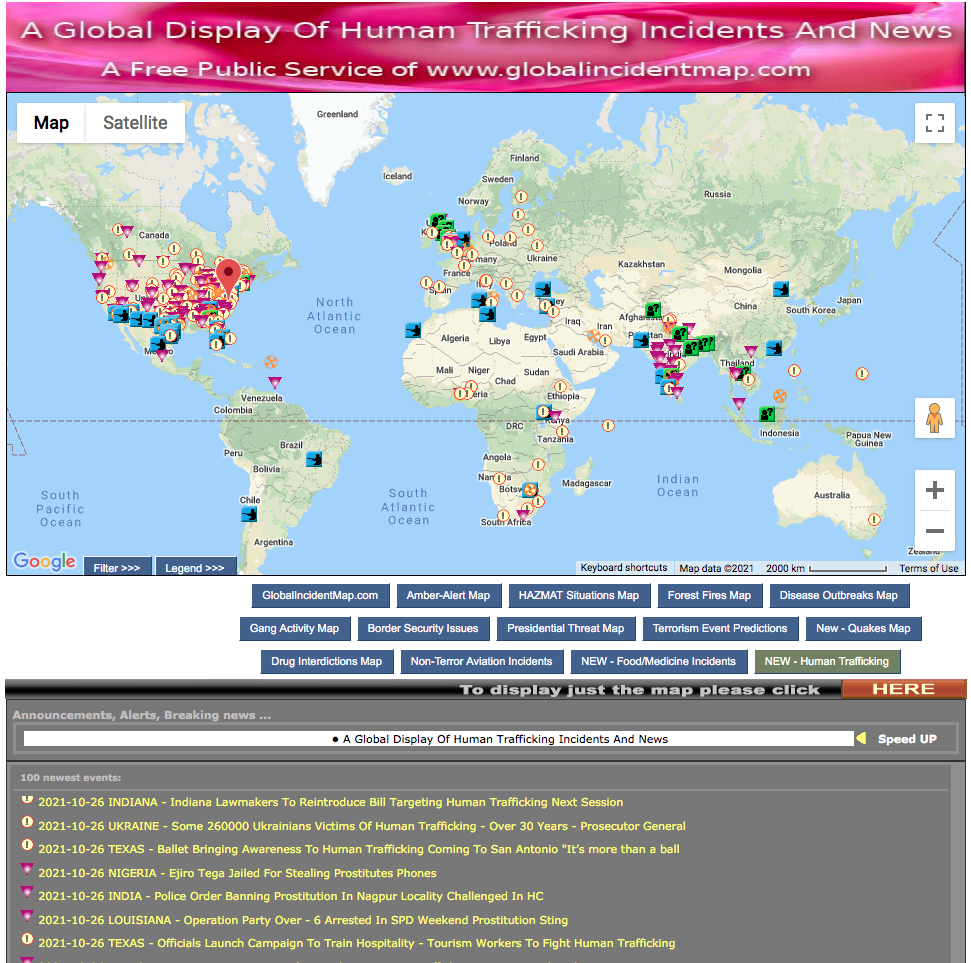Click the exclamation marker in Indian Ocean
The height and width of the screenshot is (963, 971).
tap(608, 425)
